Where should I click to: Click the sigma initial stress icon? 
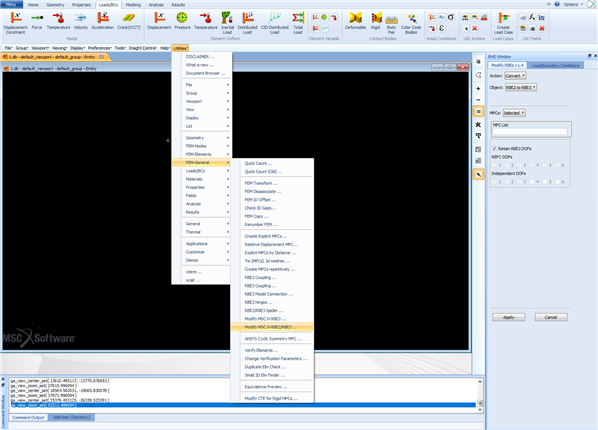pos(451,17)
